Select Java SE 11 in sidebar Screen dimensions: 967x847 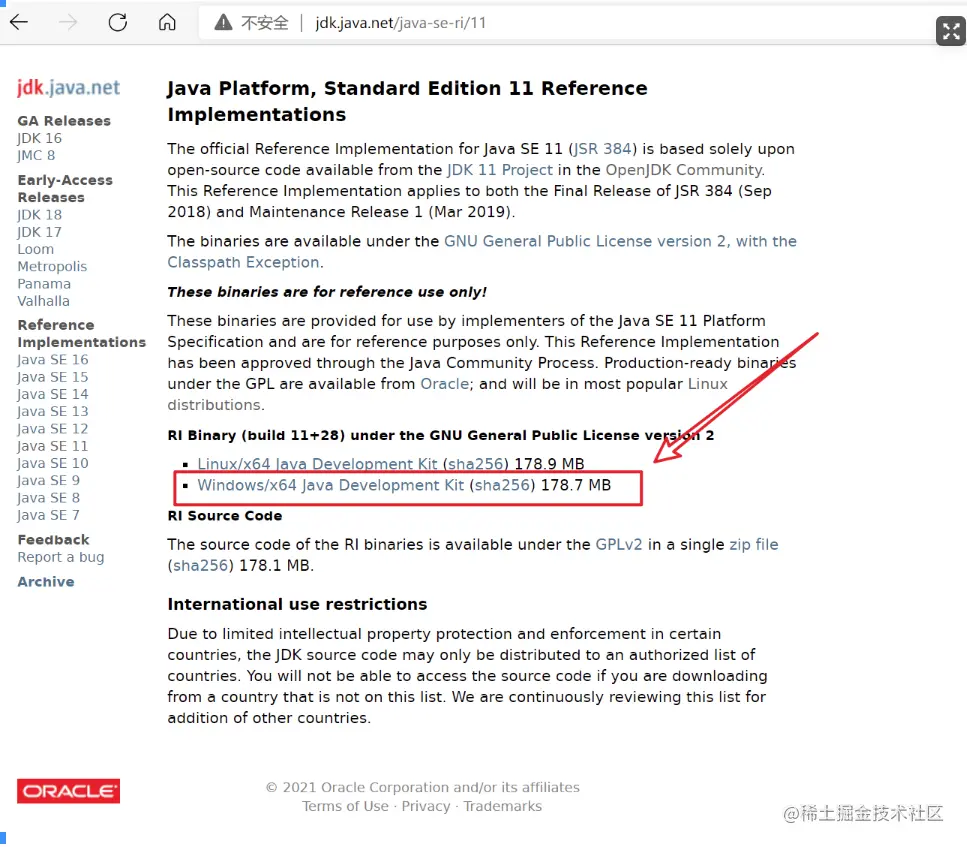(x=53, y=446)
